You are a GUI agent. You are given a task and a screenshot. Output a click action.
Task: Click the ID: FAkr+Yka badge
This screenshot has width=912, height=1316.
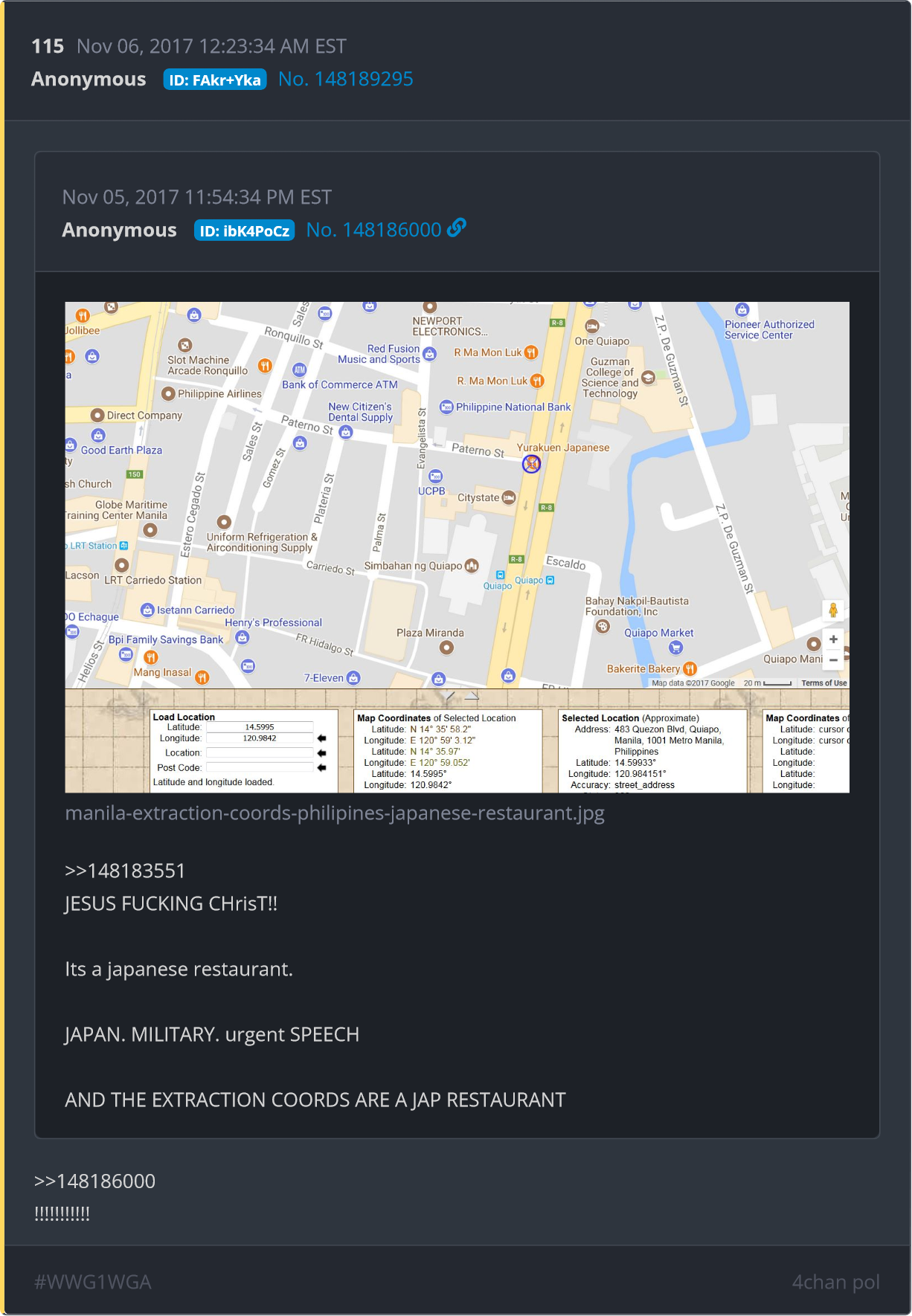tap(215, 80)
